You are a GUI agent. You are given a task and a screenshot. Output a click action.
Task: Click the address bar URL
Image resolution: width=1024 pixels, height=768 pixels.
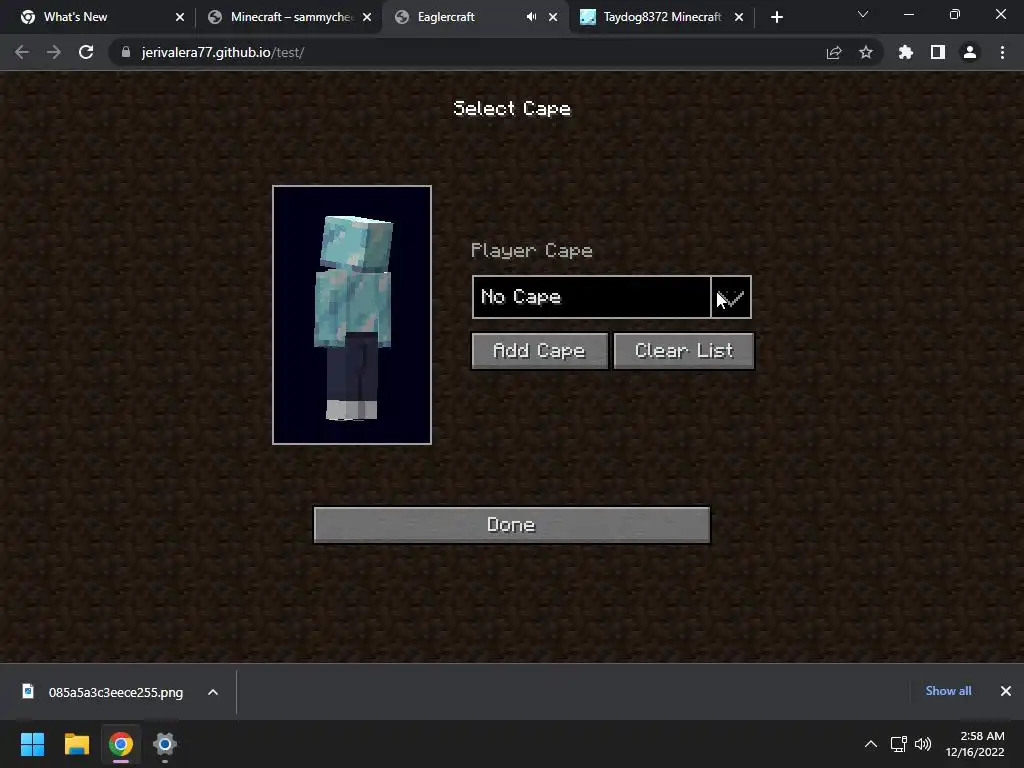pos(223,52)
